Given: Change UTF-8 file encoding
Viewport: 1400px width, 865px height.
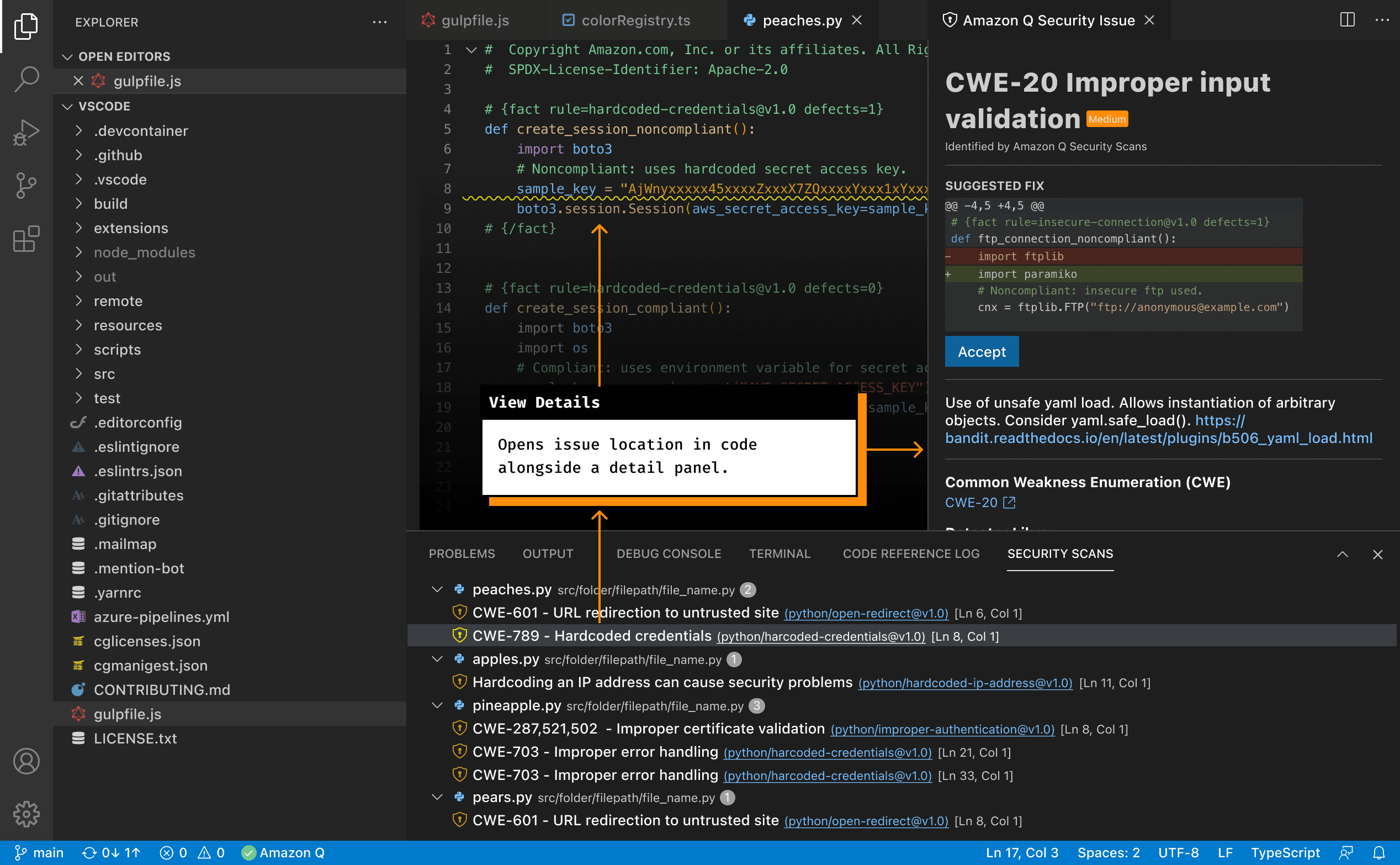Looking at the screenshot, I should point(1178,852).
